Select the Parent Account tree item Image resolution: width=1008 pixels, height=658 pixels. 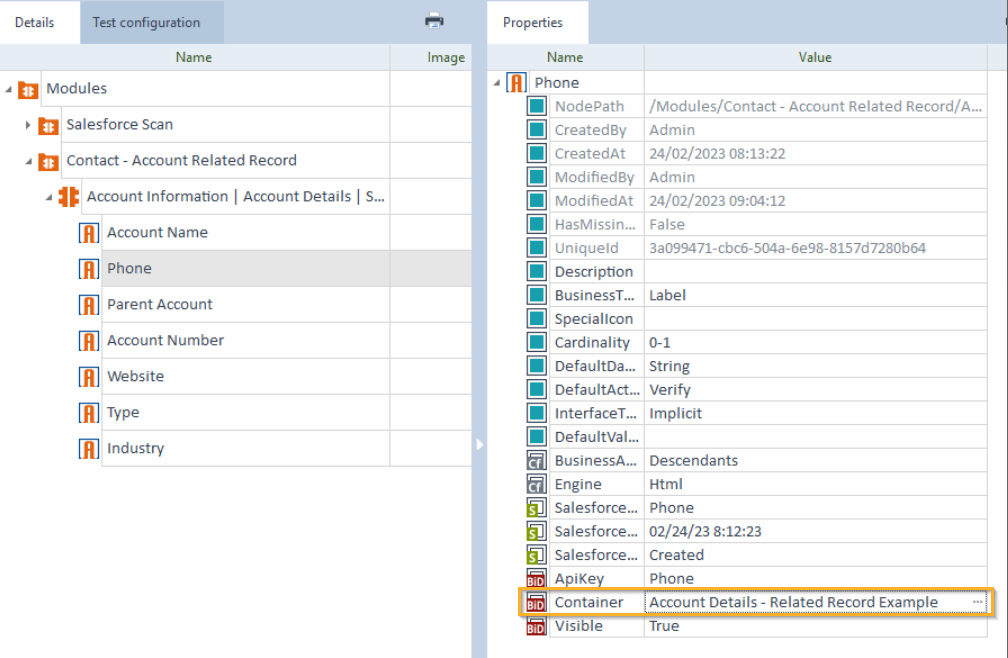click(160, 305)
